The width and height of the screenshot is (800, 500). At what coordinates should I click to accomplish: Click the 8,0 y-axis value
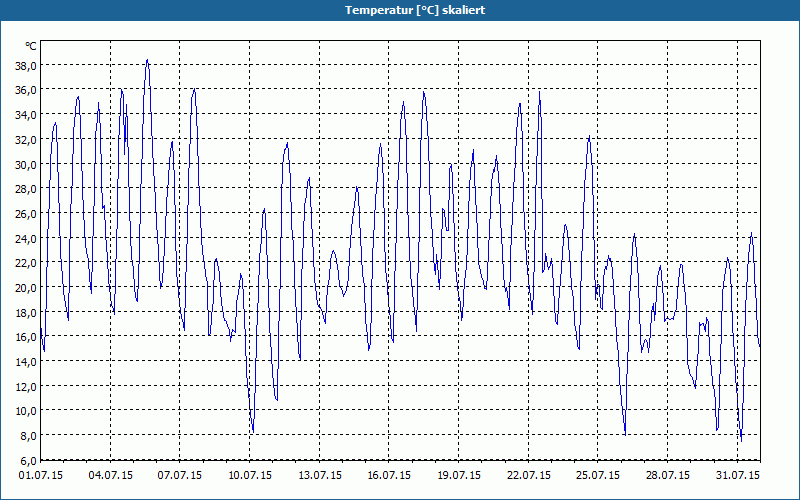point(28,436)
